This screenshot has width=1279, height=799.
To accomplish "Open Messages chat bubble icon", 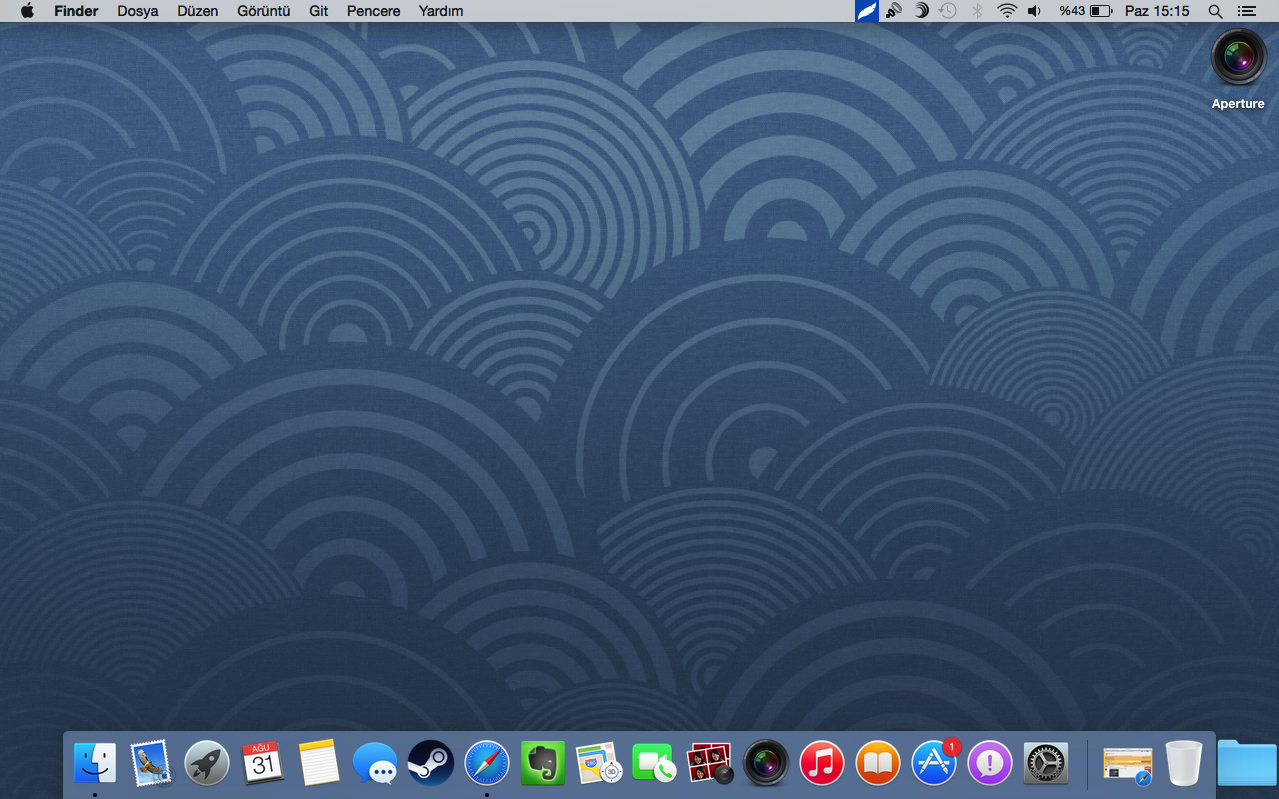I will point(375,765).
